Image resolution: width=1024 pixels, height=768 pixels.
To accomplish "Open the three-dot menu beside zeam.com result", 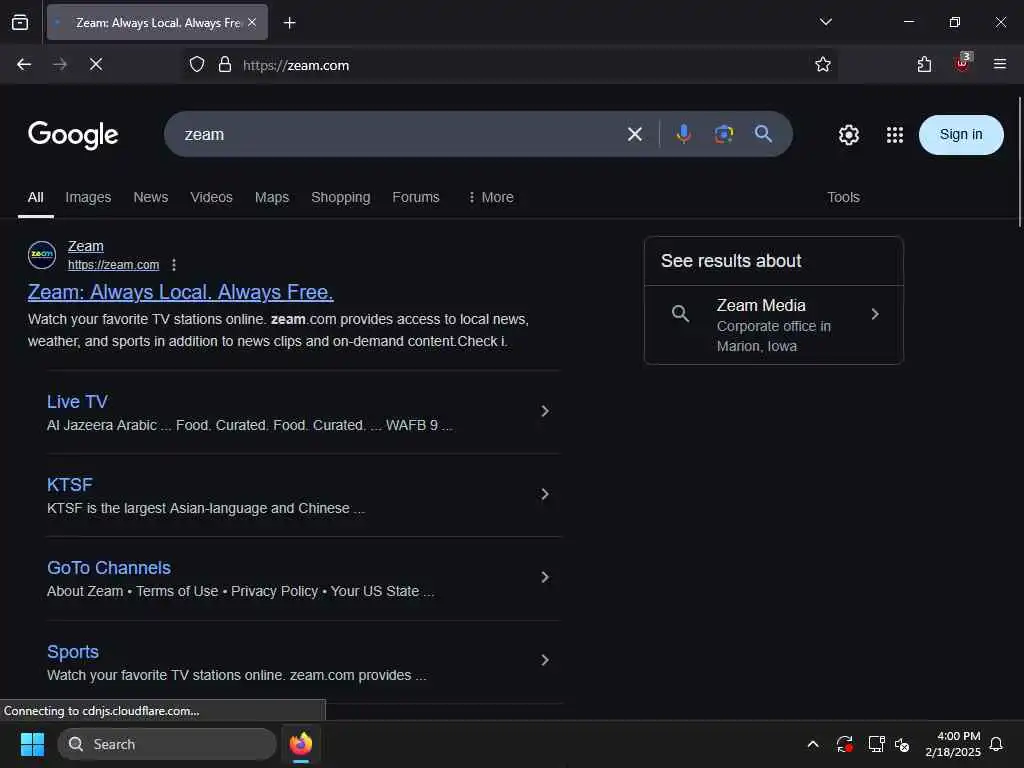I will (174, 264).
